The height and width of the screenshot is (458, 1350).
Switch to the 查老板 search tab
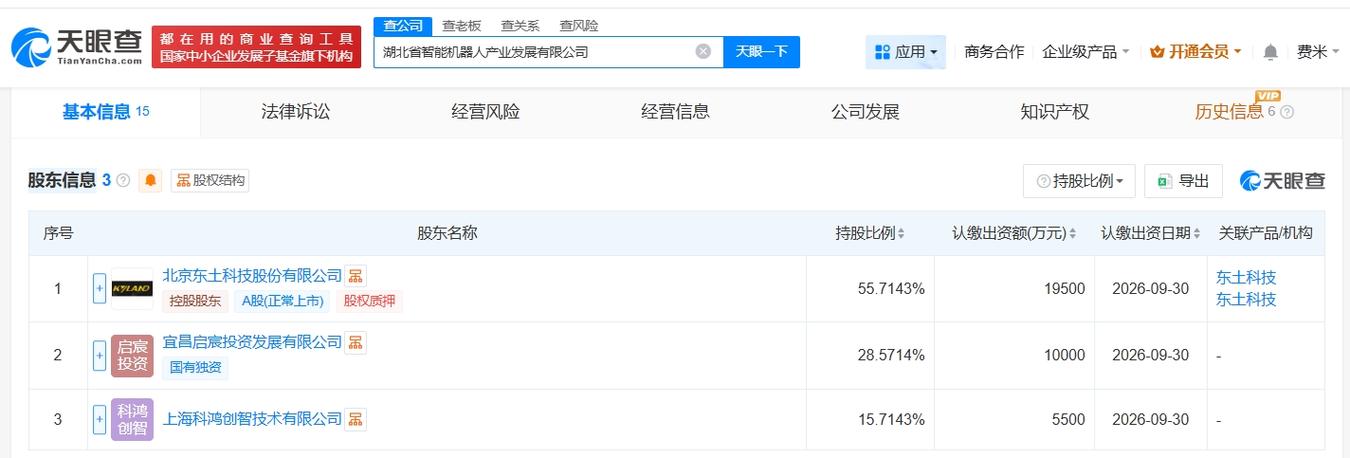(462, 26)
